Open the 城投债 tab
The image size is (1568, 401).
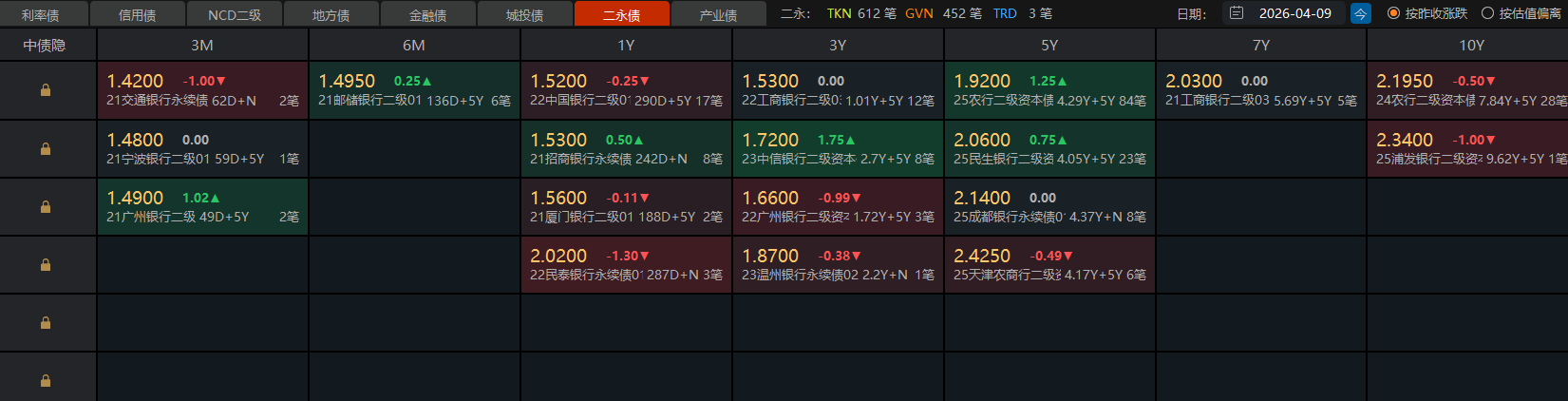click(x=525, y=14)
